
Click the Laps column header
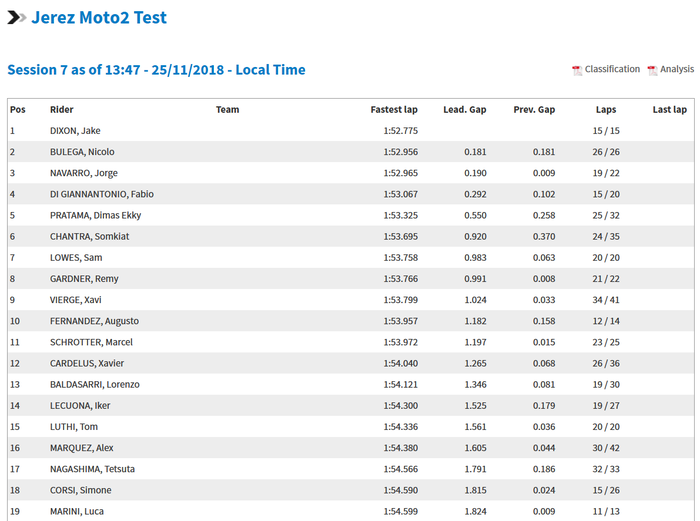coord(606,110)
